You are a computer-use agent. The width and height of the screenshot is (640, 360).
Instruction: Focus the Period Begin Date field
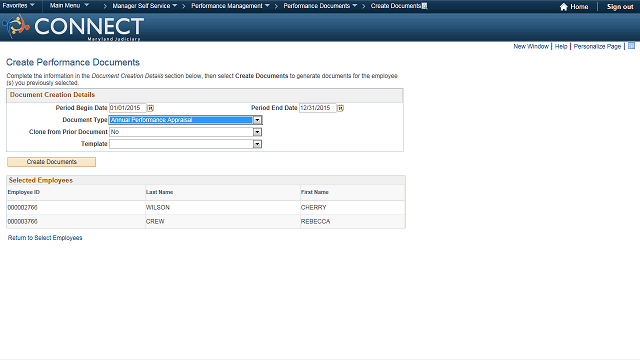(x=128, y=108)
